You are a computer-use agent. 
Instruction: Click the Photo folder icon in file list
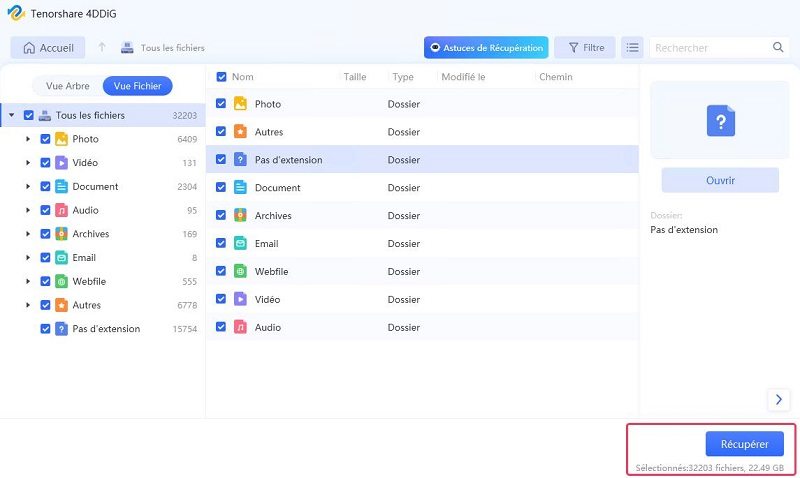pos(240,104)
